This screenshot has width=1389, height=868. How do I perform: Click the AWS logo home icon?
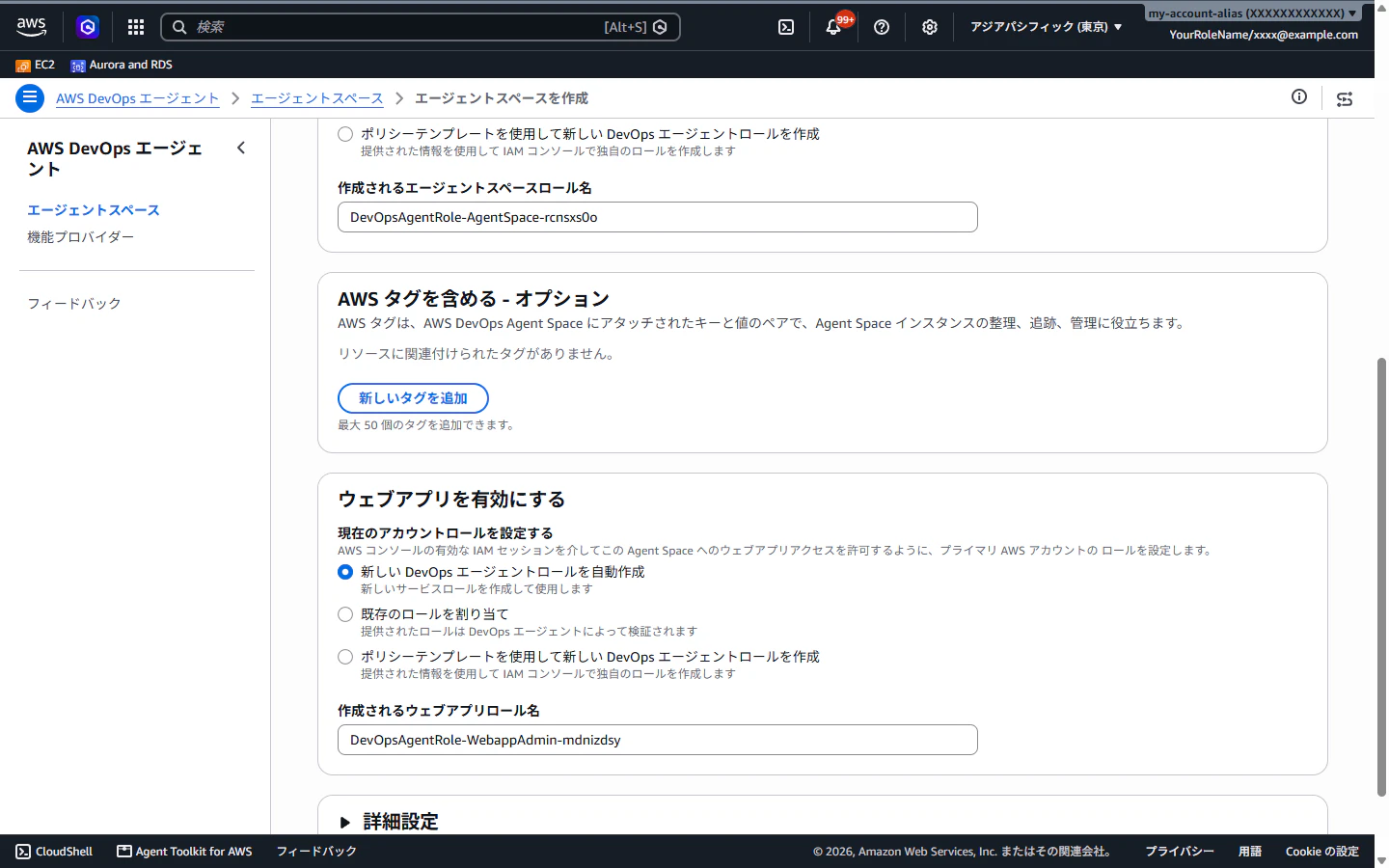pos(31,27)
